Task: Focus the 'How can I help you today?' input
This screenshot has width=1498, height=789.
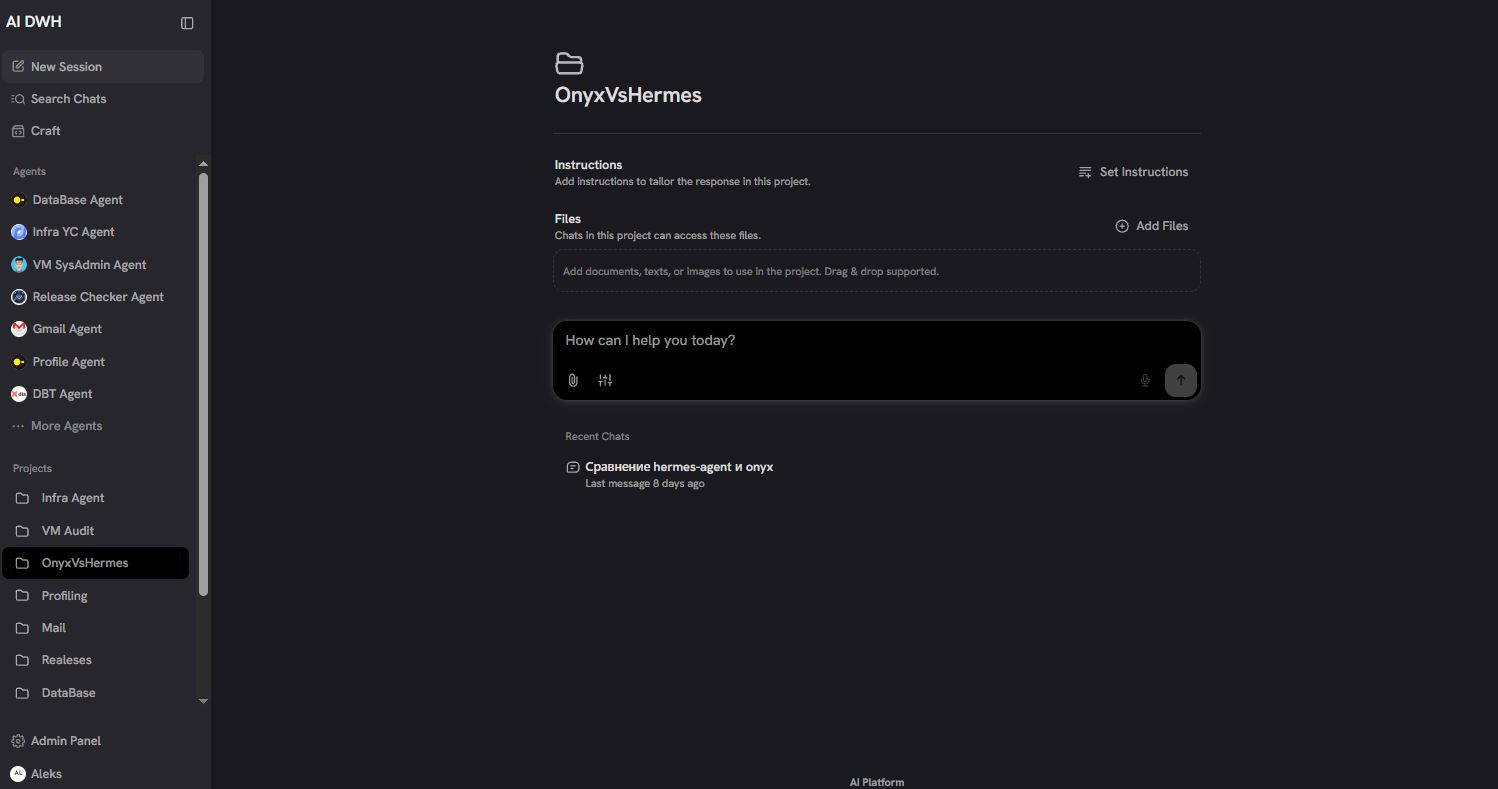Action: click(877, 341)
